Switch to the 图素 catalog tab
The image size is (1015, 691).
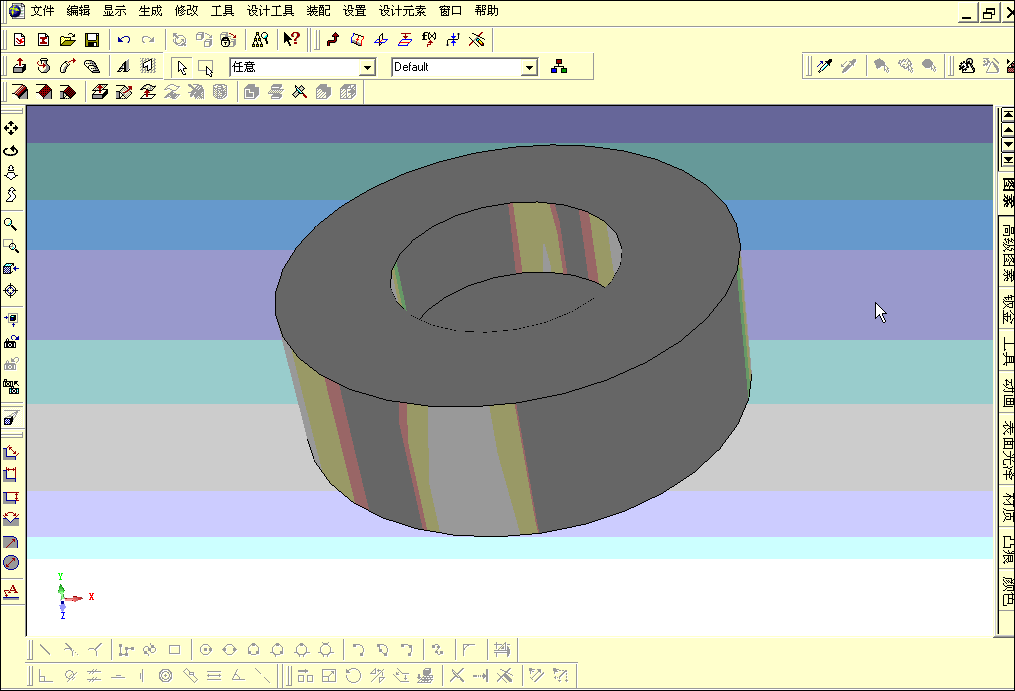[x=1008, y=192]
